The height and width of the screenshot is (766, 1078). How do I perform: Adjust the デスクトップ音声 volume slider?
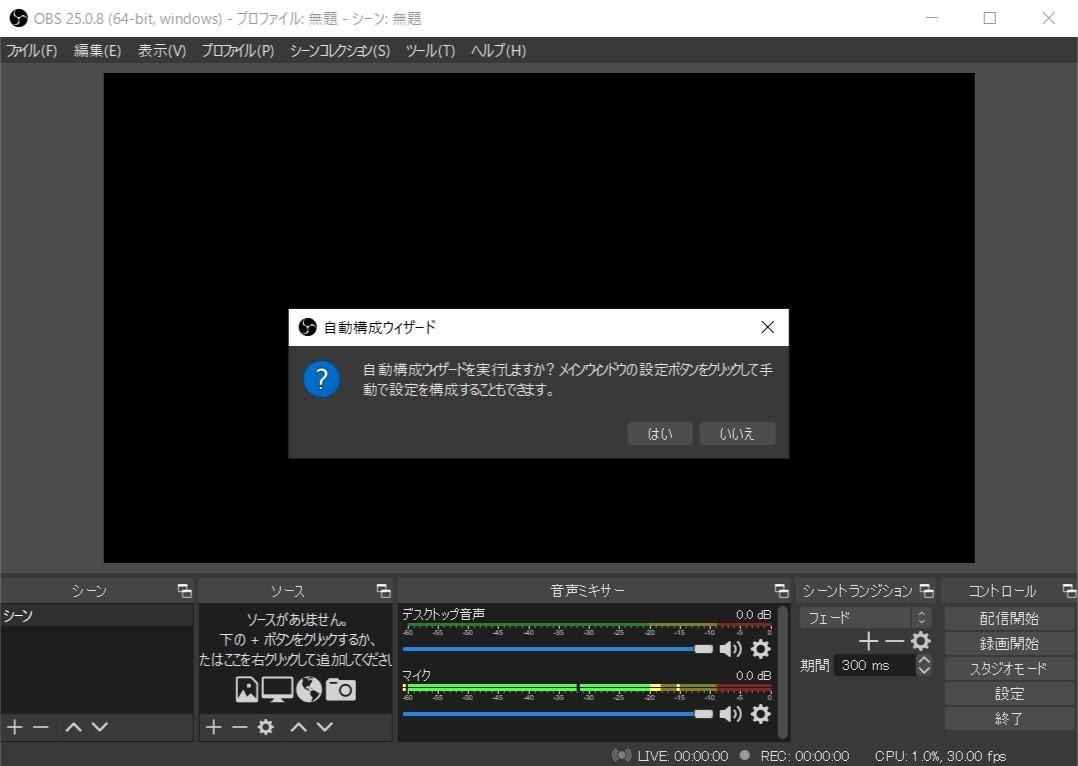(x=558, y=649)
